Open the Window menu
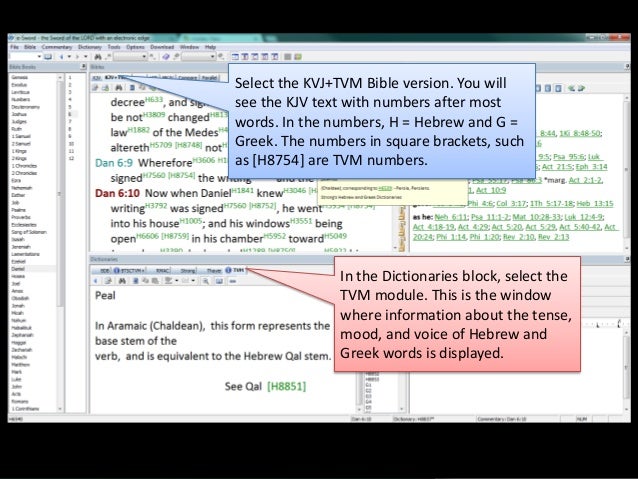 pos(189,47)
